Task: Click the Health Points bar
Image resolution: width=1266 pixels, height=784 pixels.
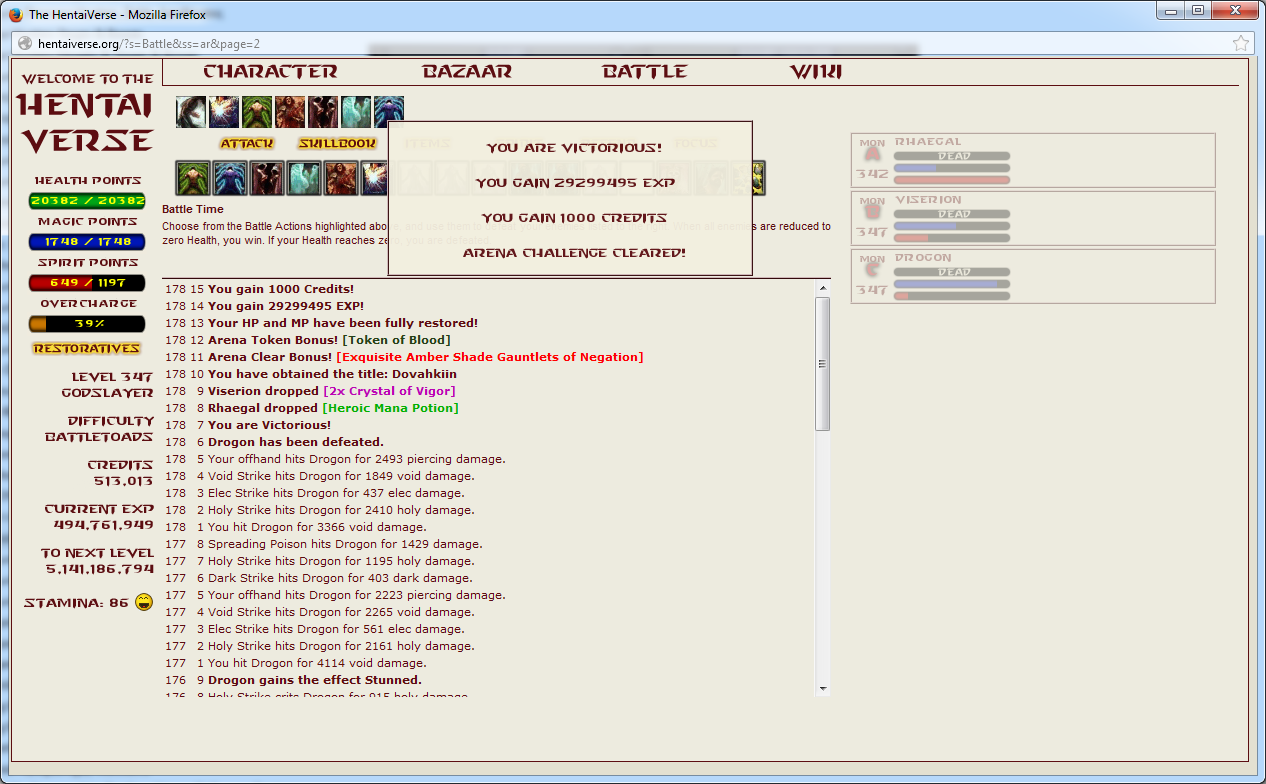Action: pos(87,201)
